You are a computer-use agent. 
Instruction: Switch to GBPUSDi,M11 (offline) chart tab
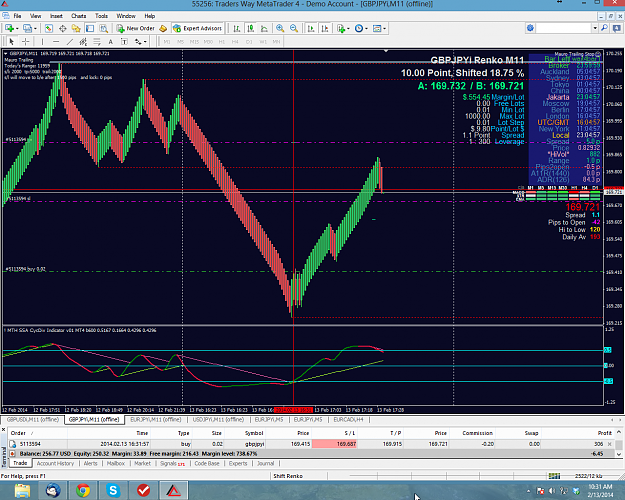pos(33,419)
